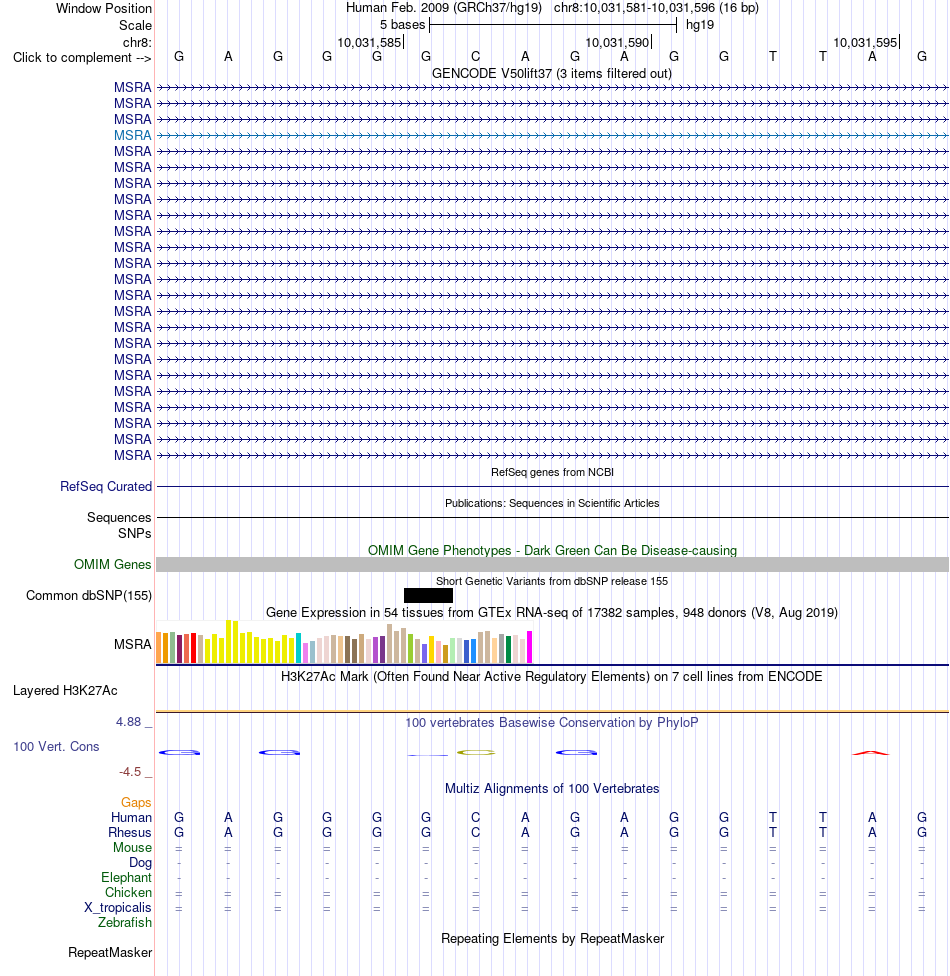
Task: Open the GENCODE V50lift37 track title
Action: 552,73
